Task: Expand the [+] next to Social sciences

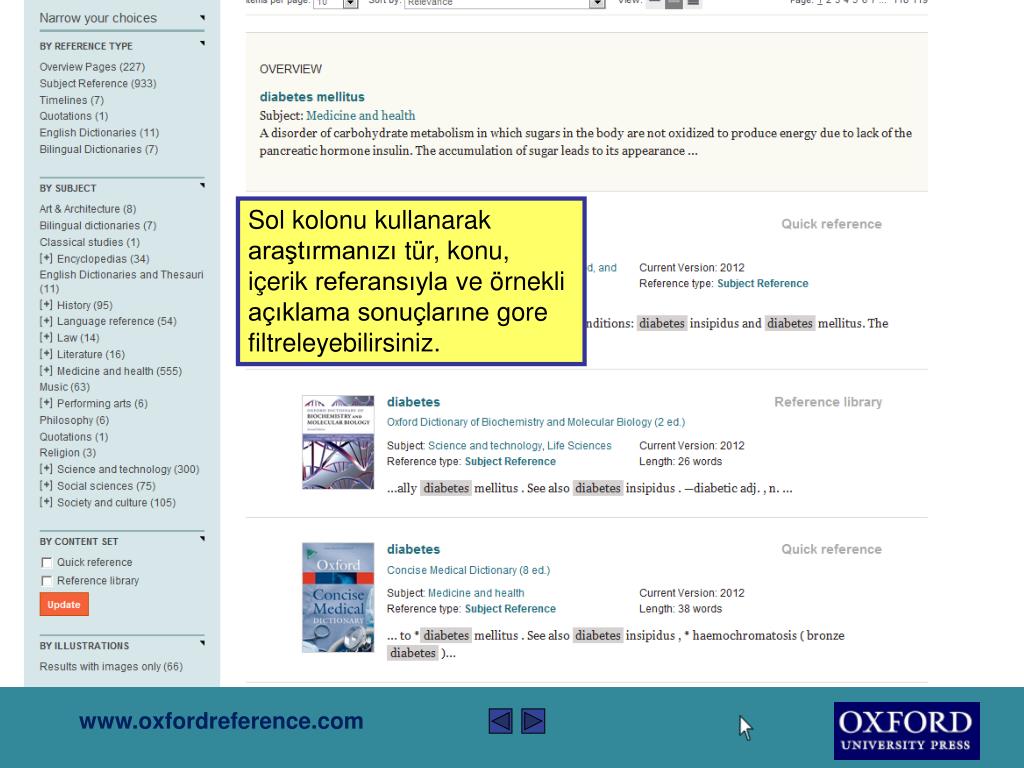Action: point(46,486)
